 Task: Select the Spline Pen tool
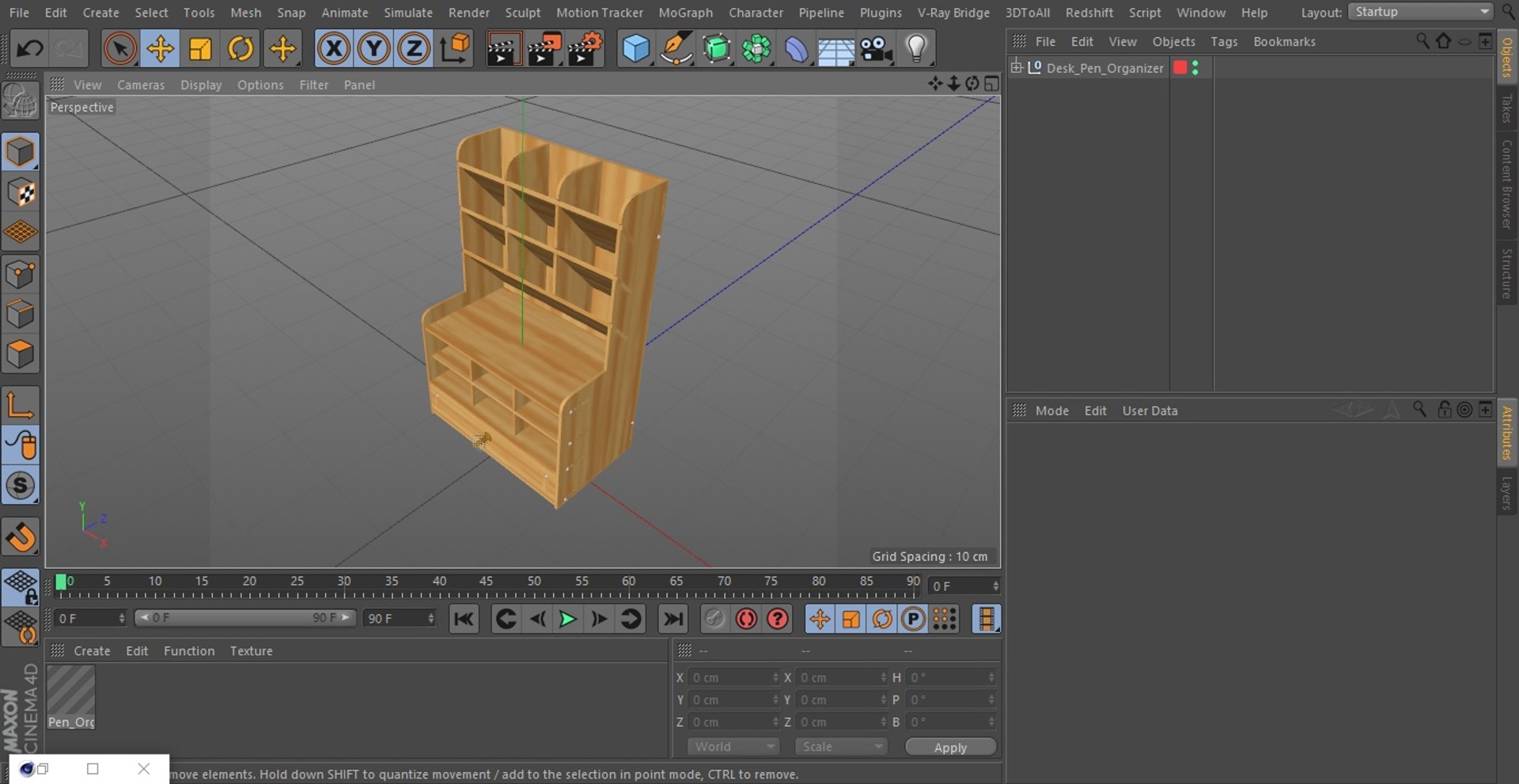[x=676, y=49]
